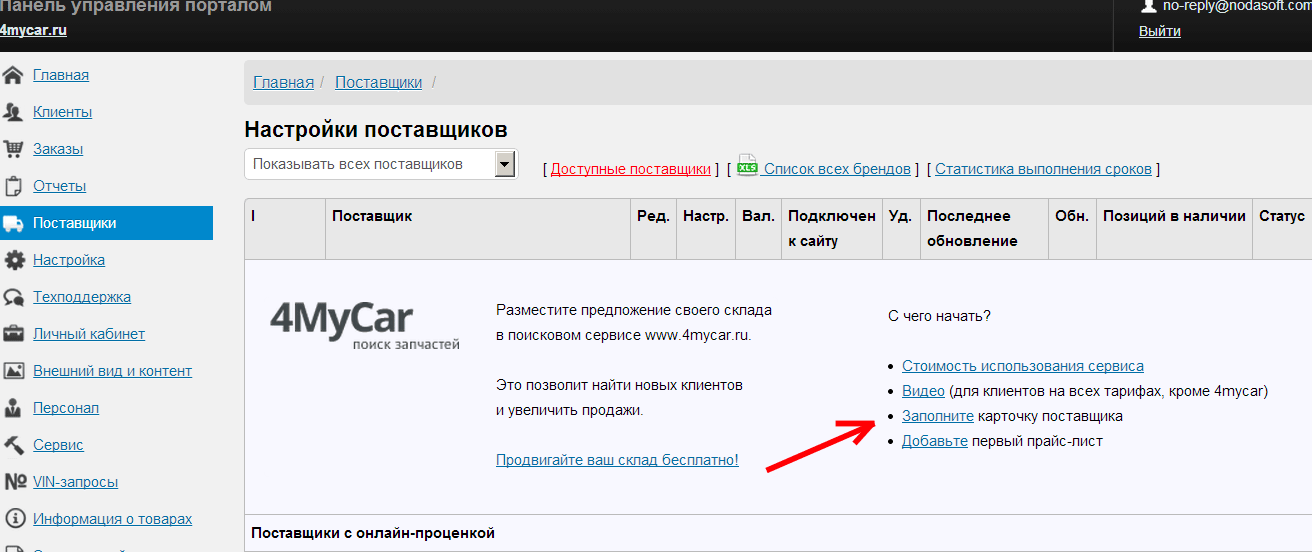The height and width of the screenshot is (552, 1312).
Task: Open Статистика выполнения сроков link
Action: pos(1043,169)
